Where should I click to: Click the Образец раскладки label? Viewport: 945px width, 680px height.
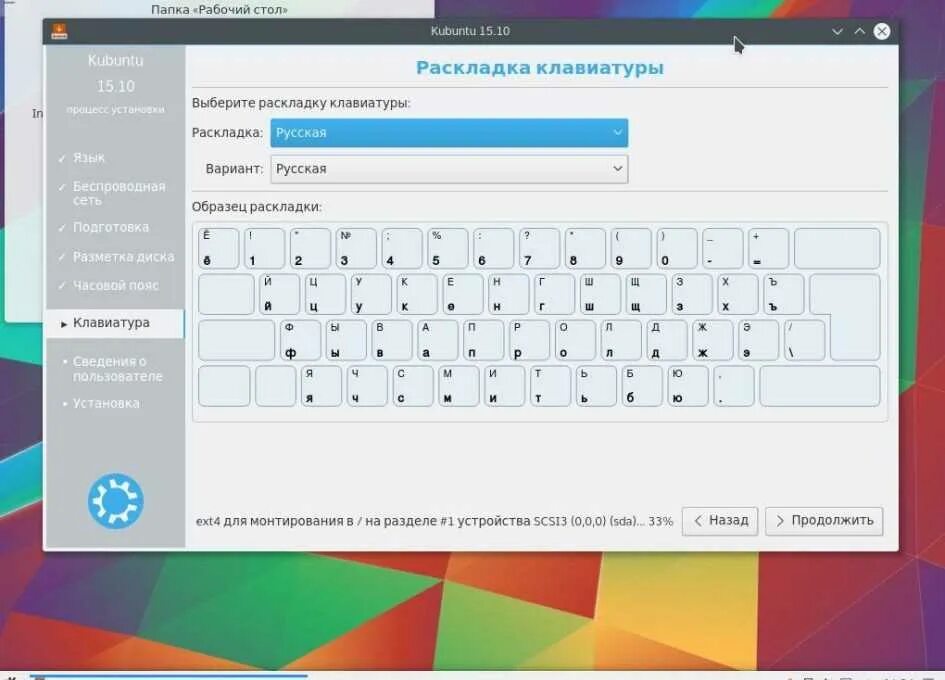257,207
